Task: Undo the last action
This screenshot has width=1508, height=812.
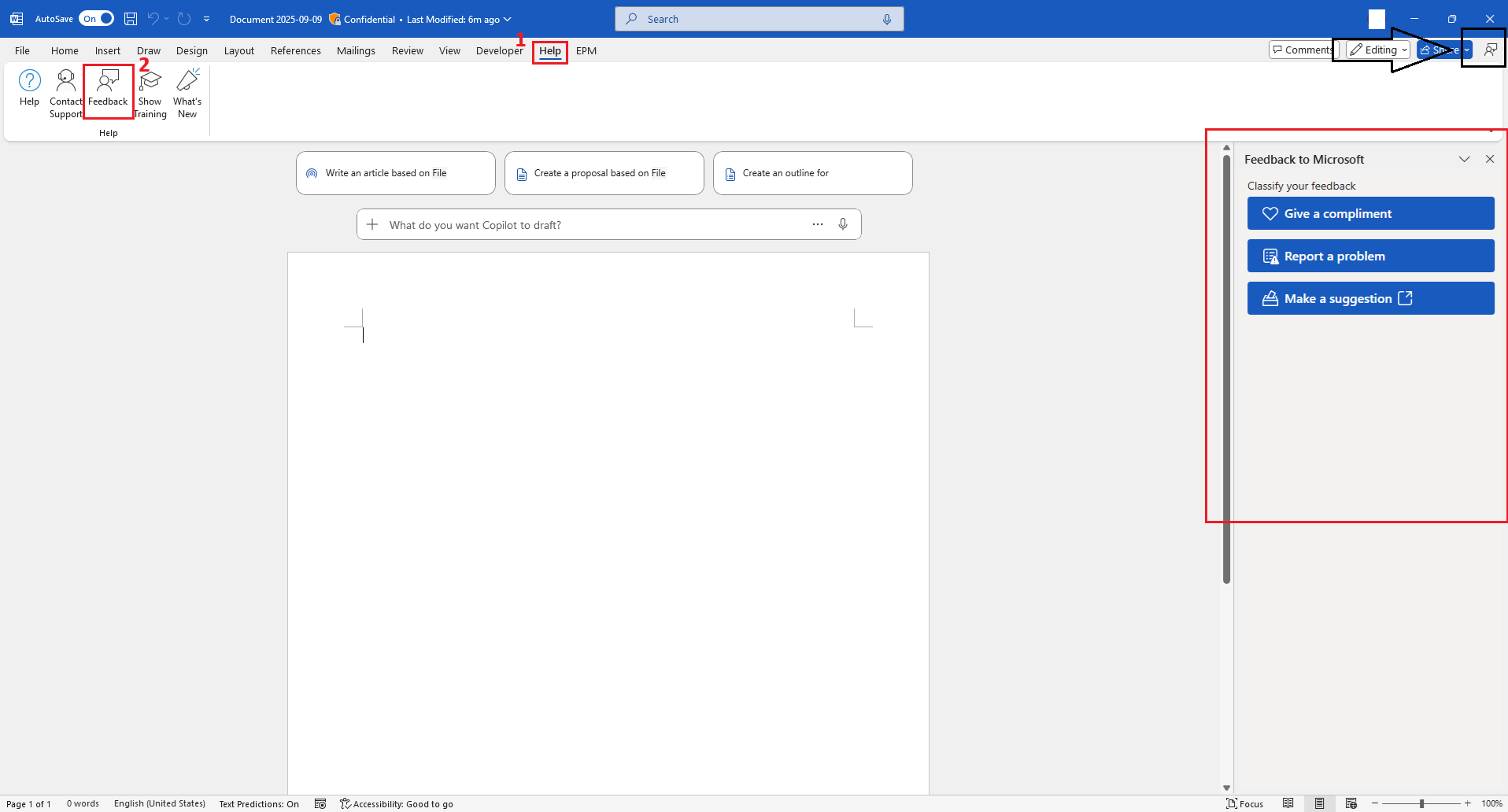Action: tap(153, 19)
